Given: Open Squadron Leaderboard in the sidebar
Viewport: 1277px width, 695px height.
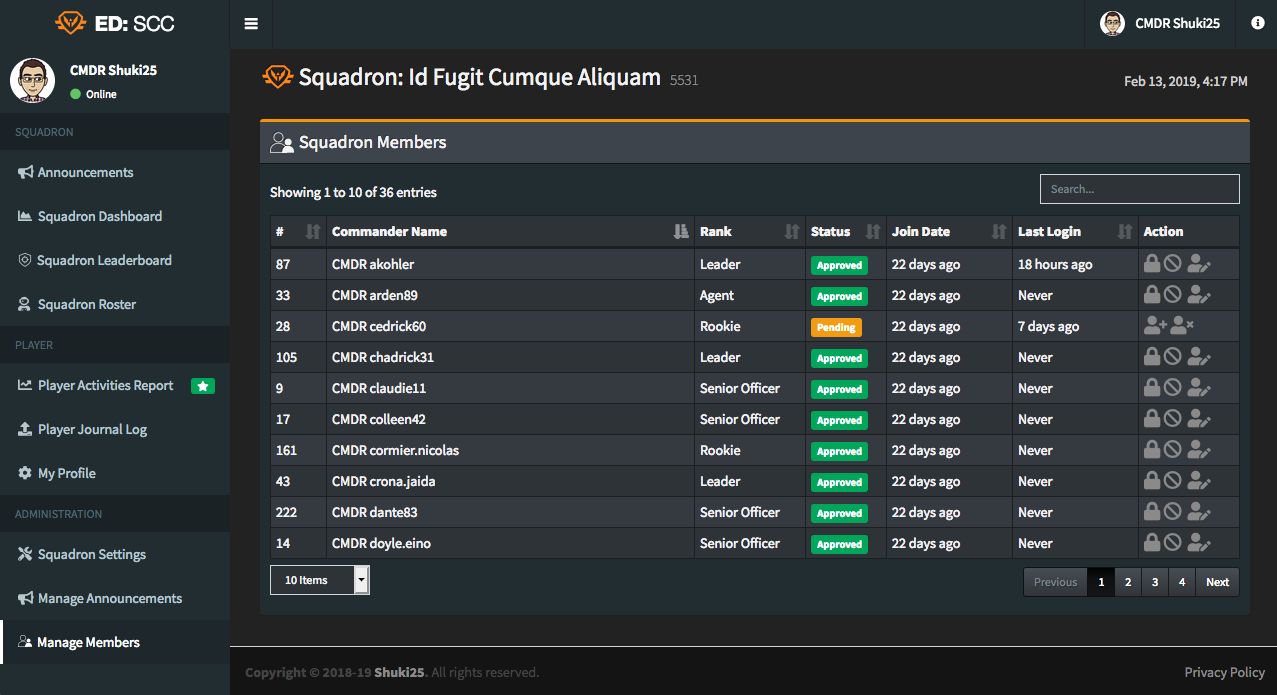Looking at the screenshot, I should [x=115, y=260].
